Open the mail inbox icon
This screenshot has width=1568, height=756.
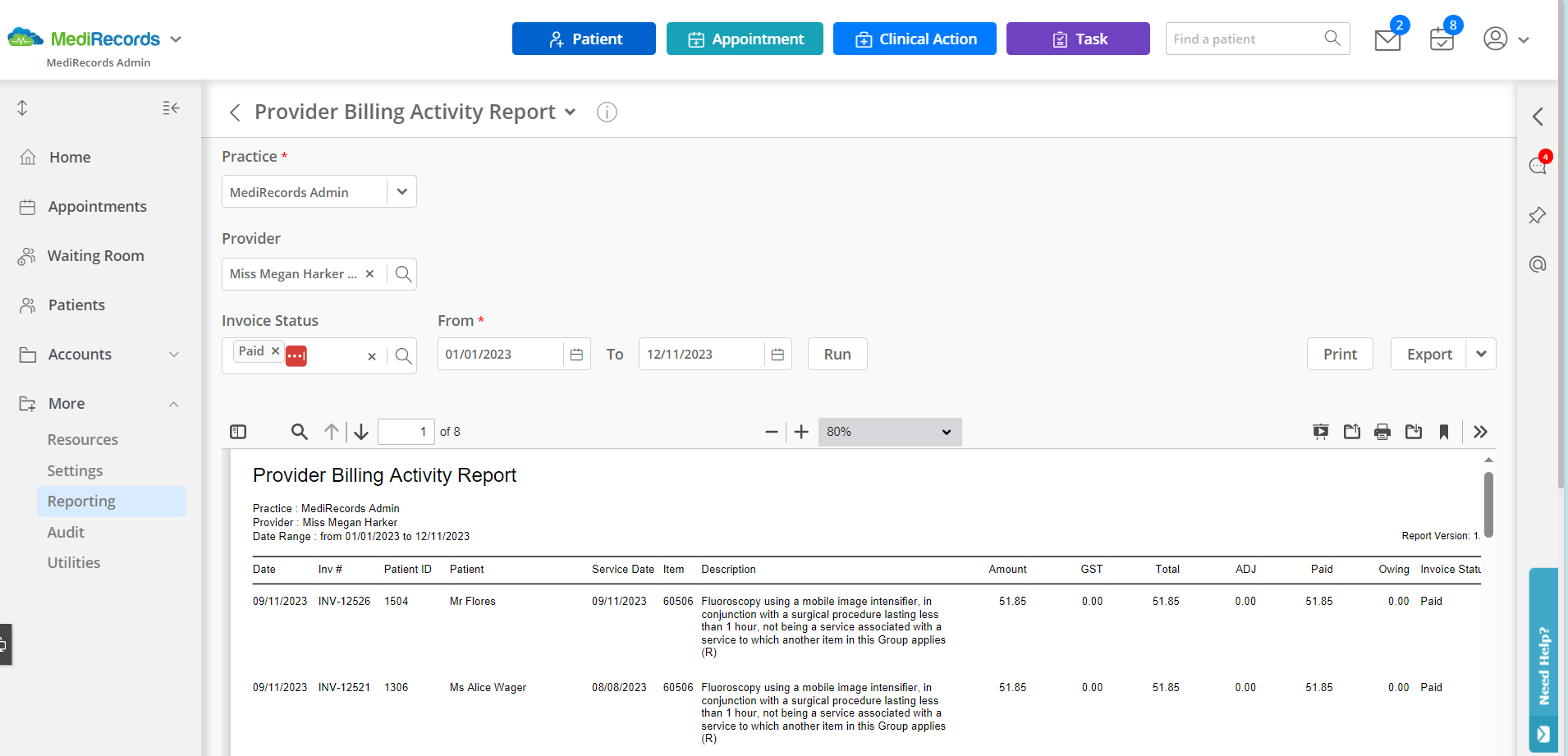coord(1387,39)
